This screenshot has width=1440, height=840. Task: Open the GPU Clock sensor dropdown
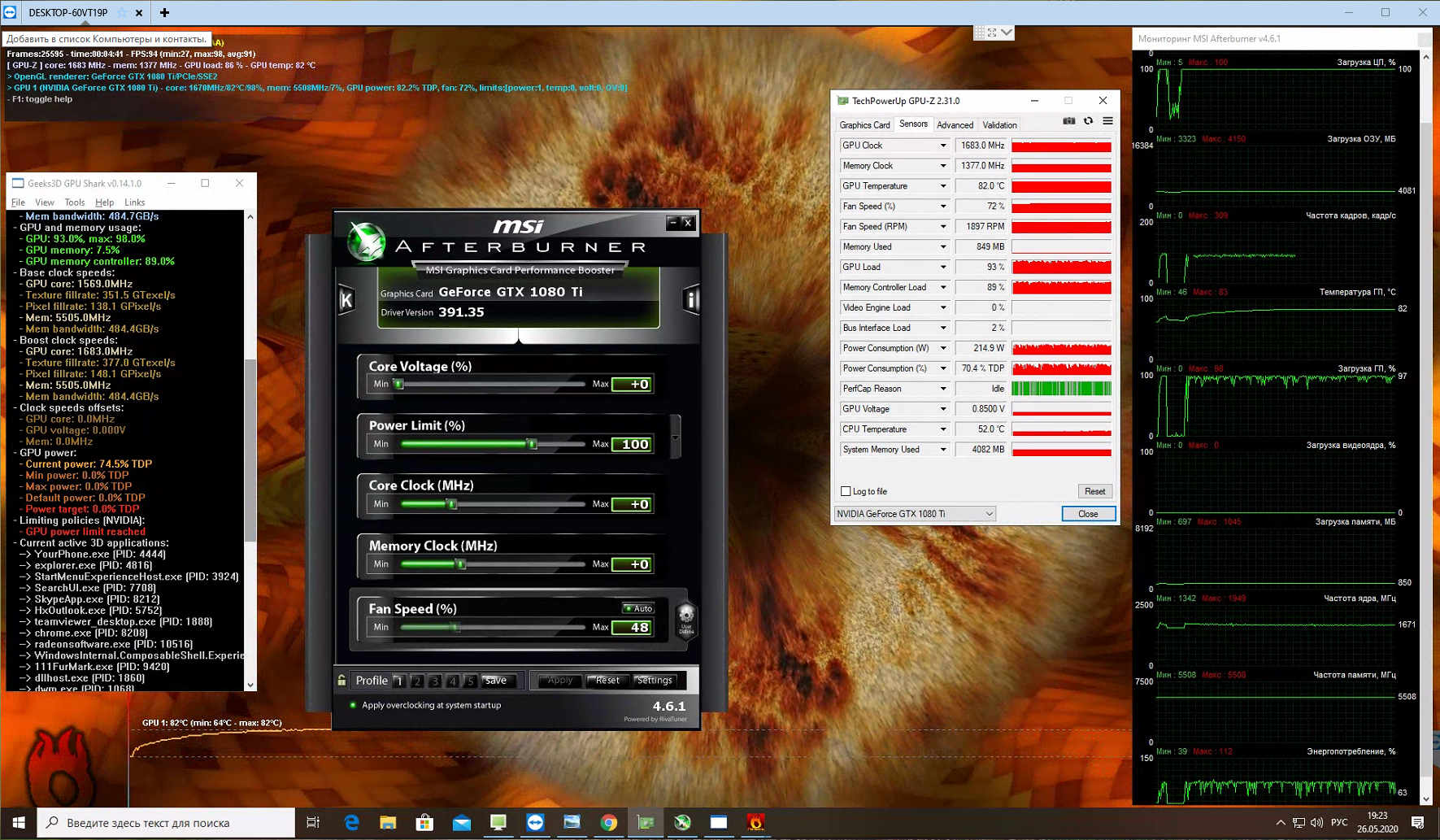(x=943, y=146)
